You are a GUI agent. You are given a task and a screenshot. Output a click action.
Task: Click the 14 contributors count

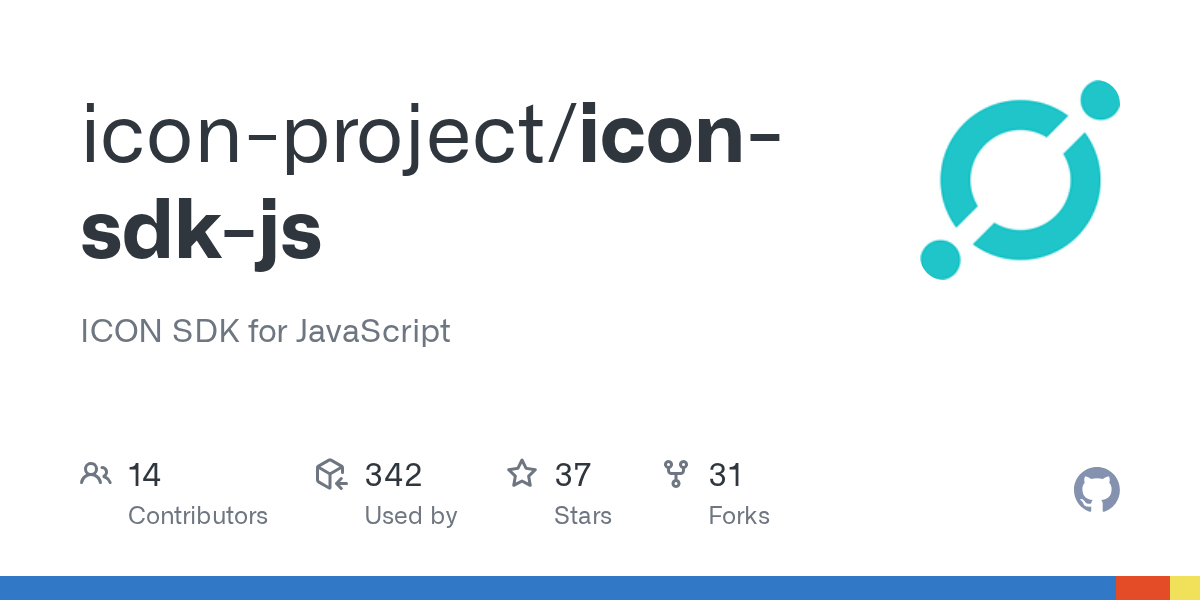144,474
